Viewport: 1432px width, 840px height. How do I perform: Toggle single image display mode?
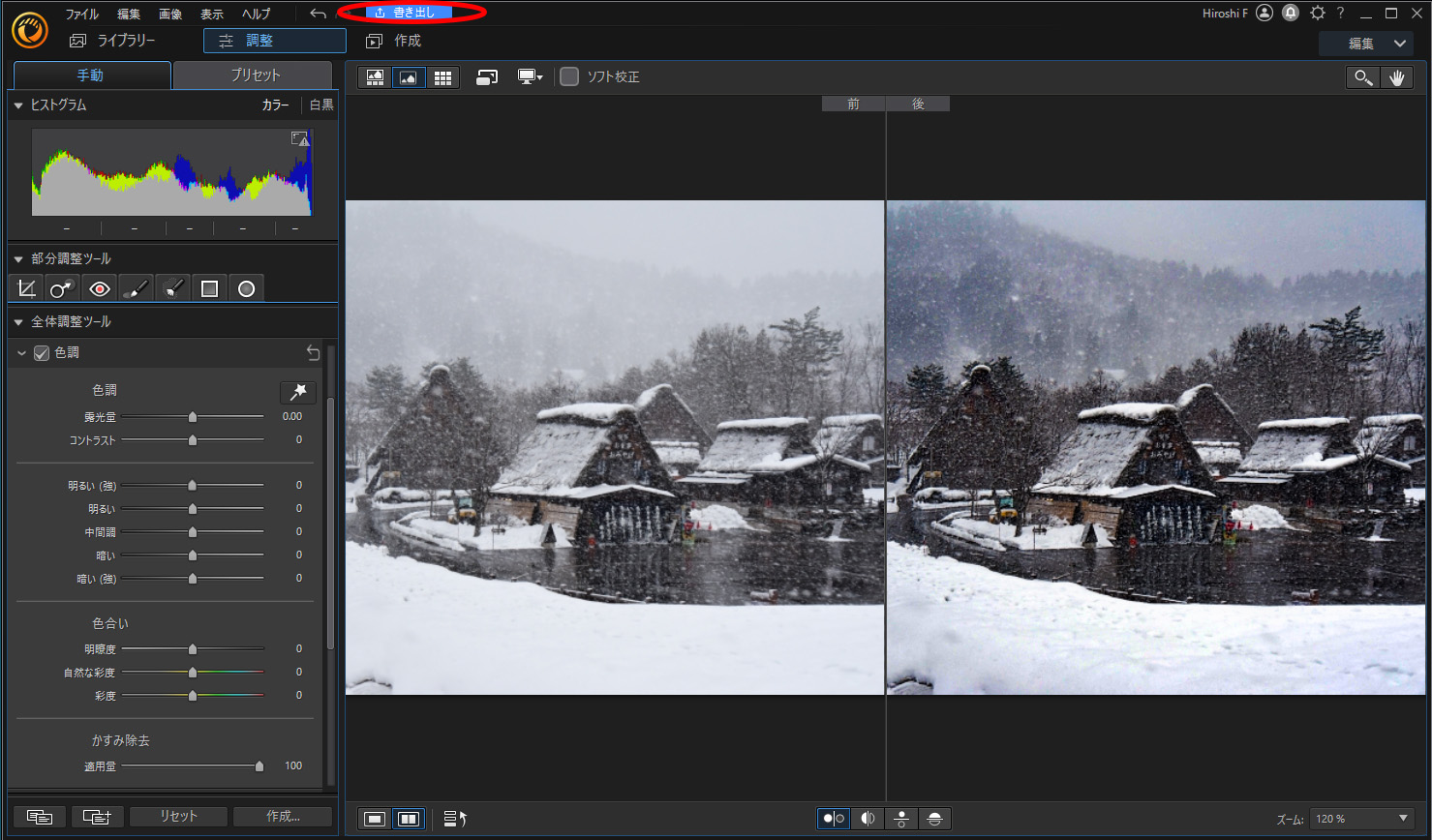375,819
